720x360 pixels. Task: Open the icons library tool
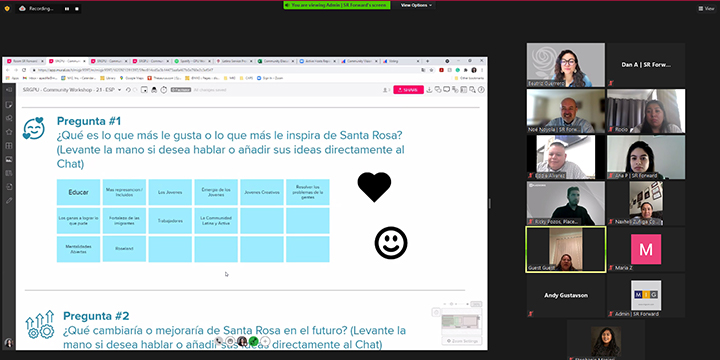pyautogui.click(x=9, y=132)
